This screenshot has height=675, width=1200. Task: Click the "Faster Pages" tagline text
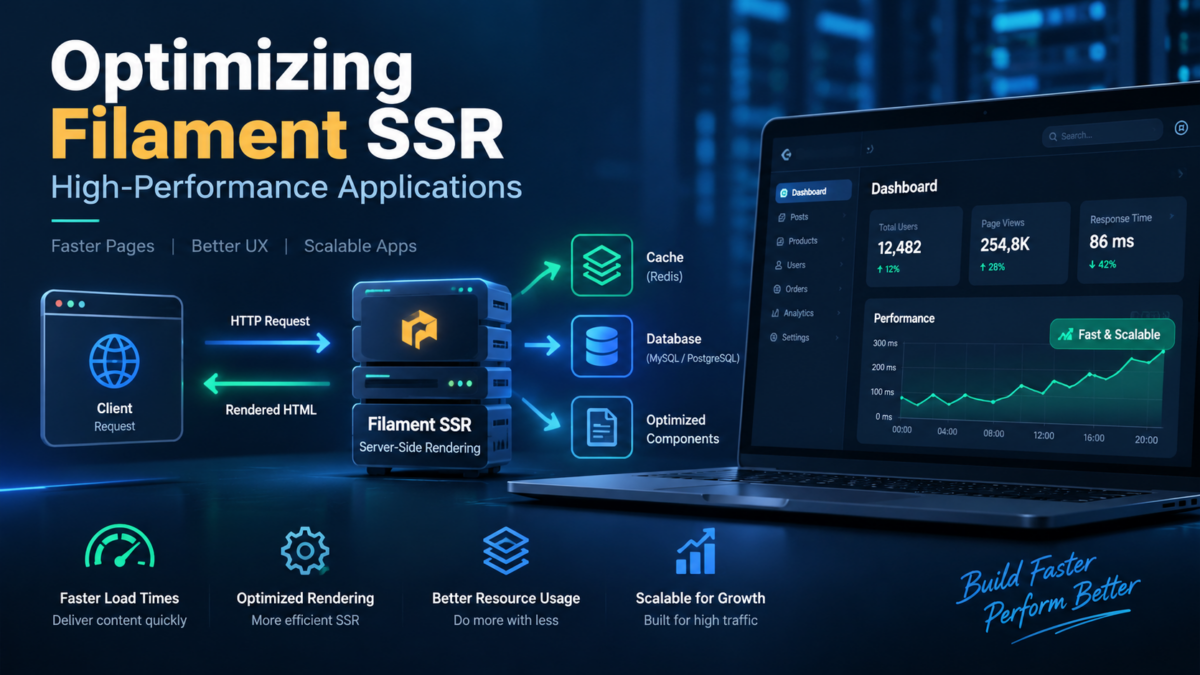click(x=103, y=246)
